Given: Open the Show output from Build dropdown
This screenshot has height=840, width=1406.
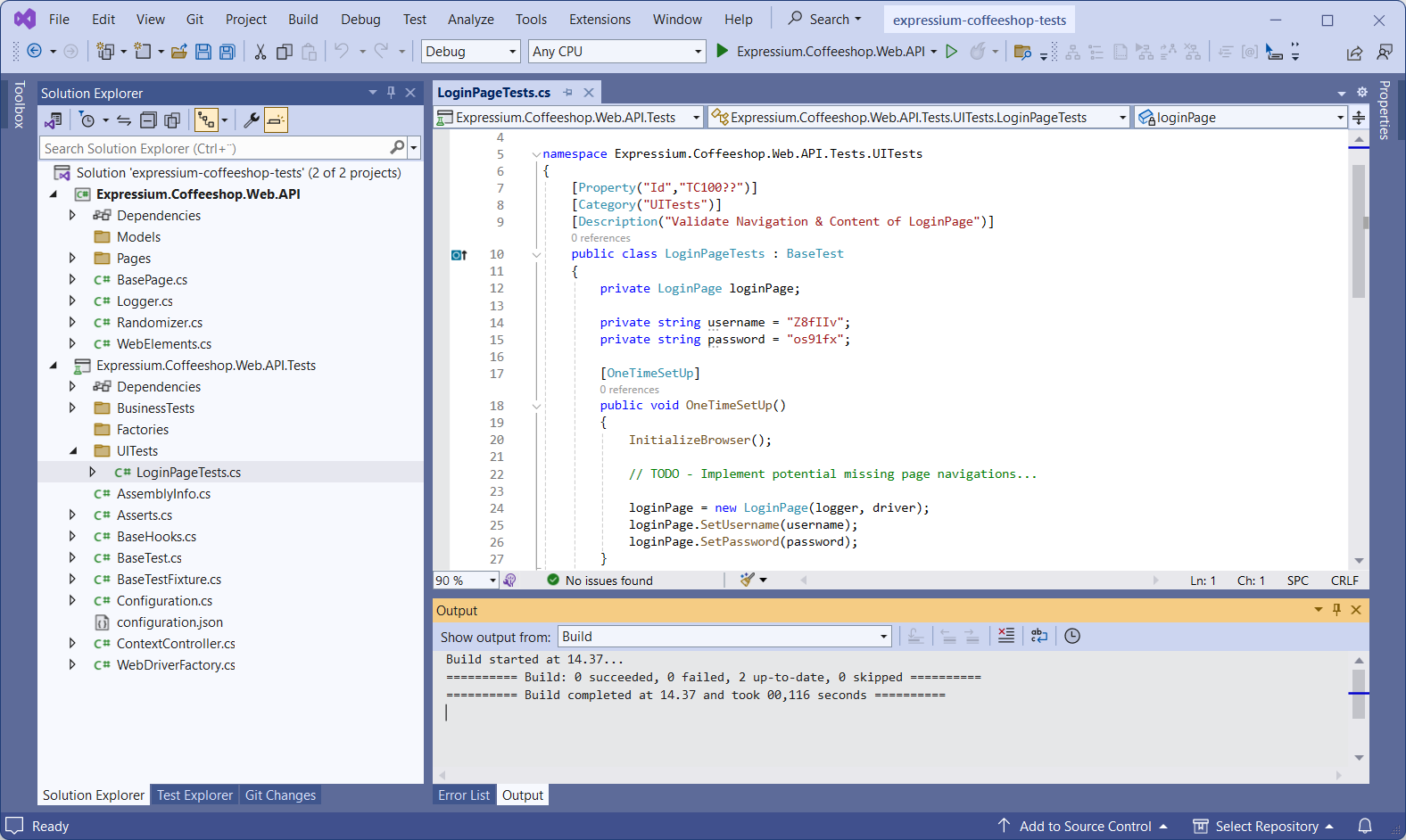Looking at the screenshot, I should pyautogui.click(x=724, y=636).
